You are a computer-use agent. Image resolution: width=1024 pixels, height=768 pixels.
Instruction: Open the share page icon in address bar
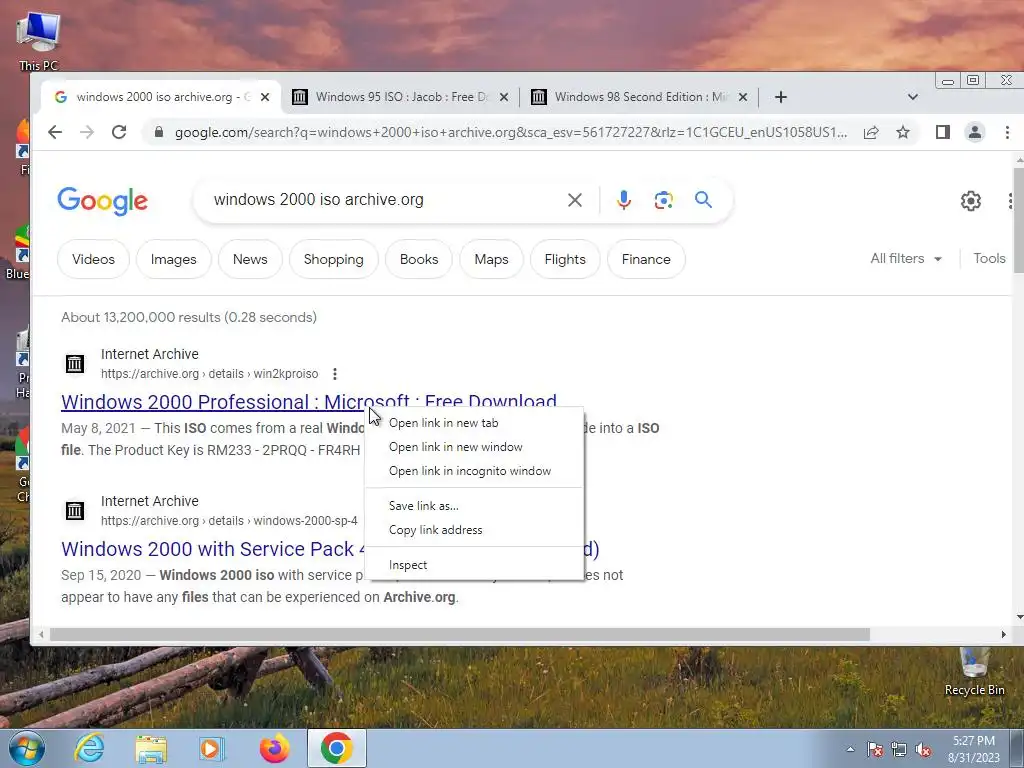click(871, 133)
